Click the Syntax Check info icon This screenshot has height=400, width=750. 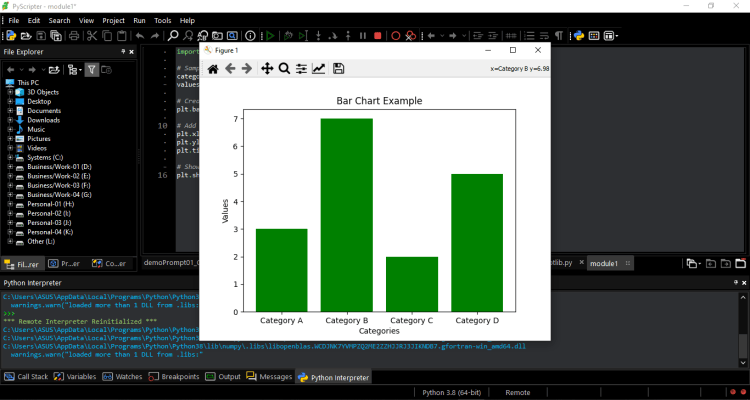pos(250,36)
